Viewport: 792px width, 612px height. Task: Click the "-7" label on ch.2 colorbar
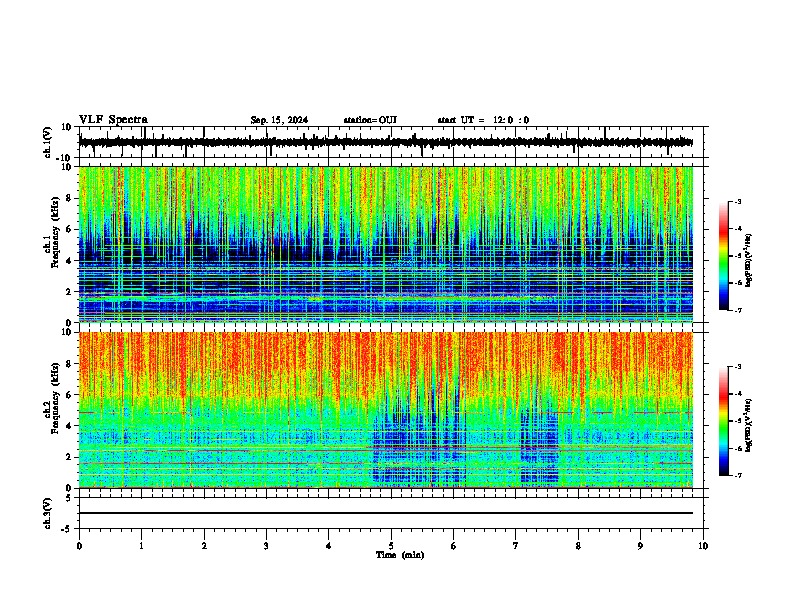coord(738,475)
